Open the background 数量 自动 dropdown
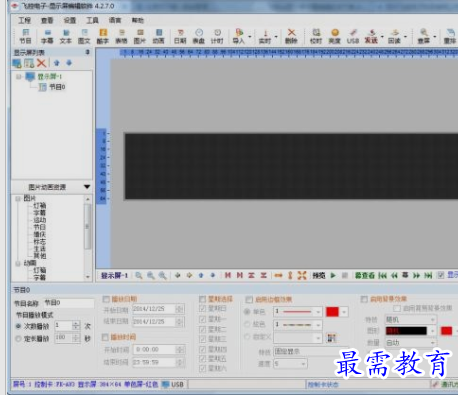The image size is (458, 395). click(433, 343)
